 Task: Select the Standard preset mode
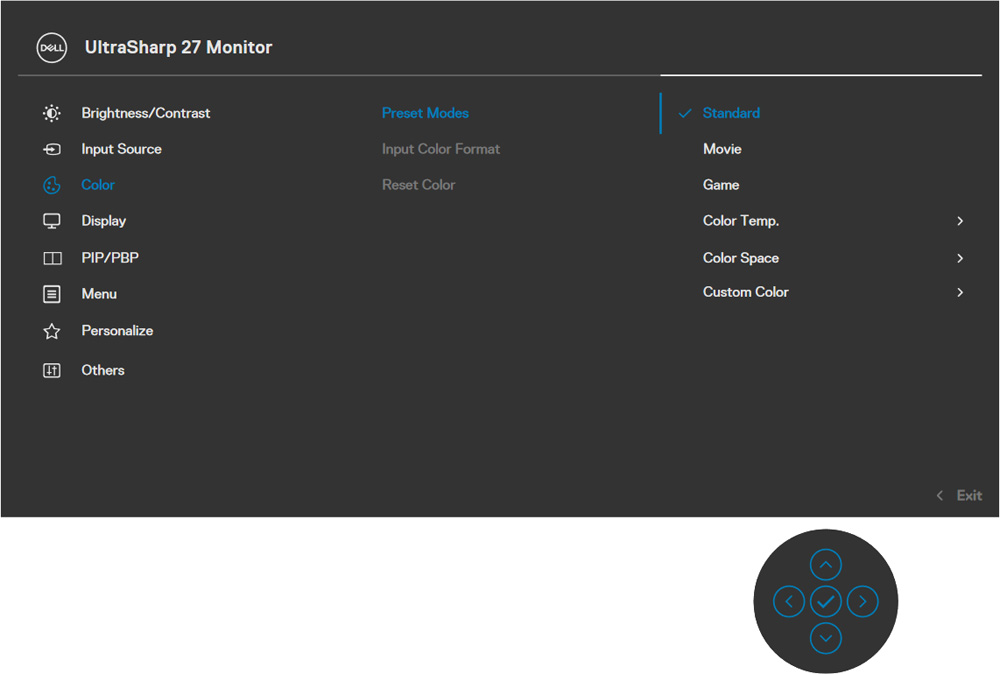click(731, 114)
